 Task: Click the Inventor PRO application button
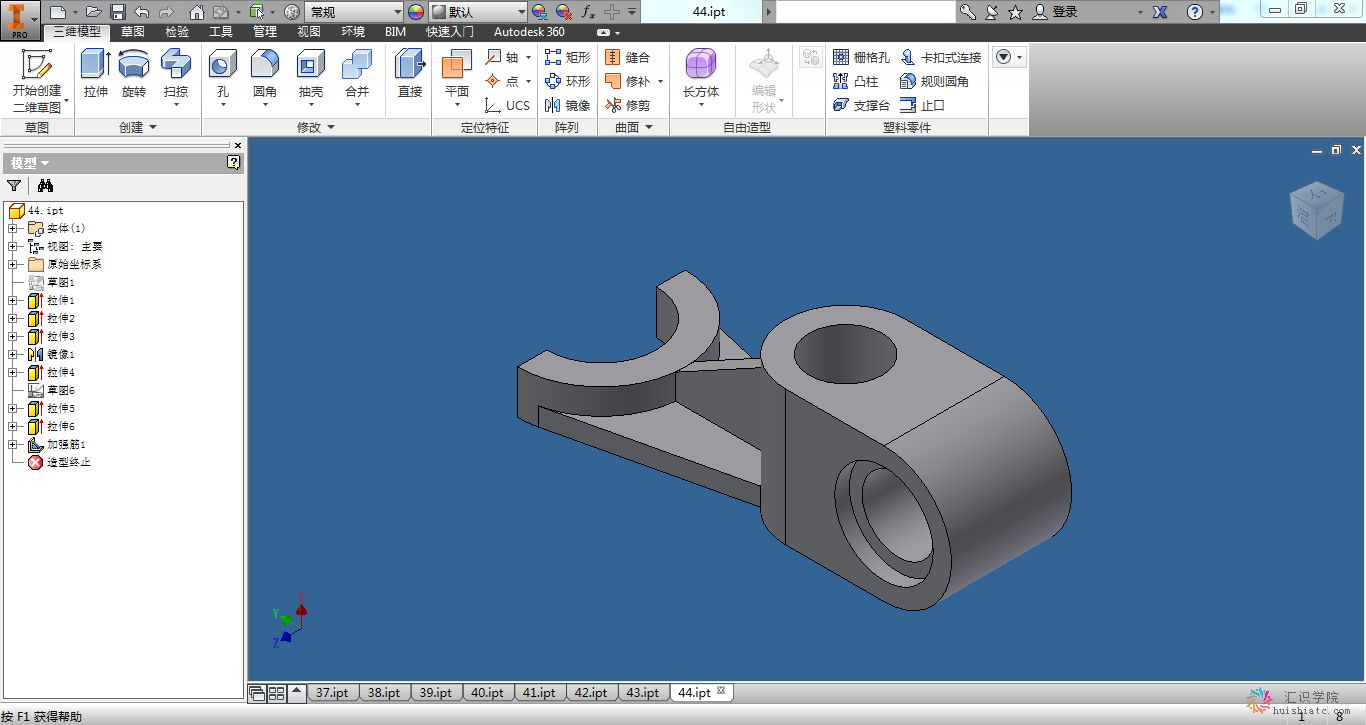coord(20,20)
